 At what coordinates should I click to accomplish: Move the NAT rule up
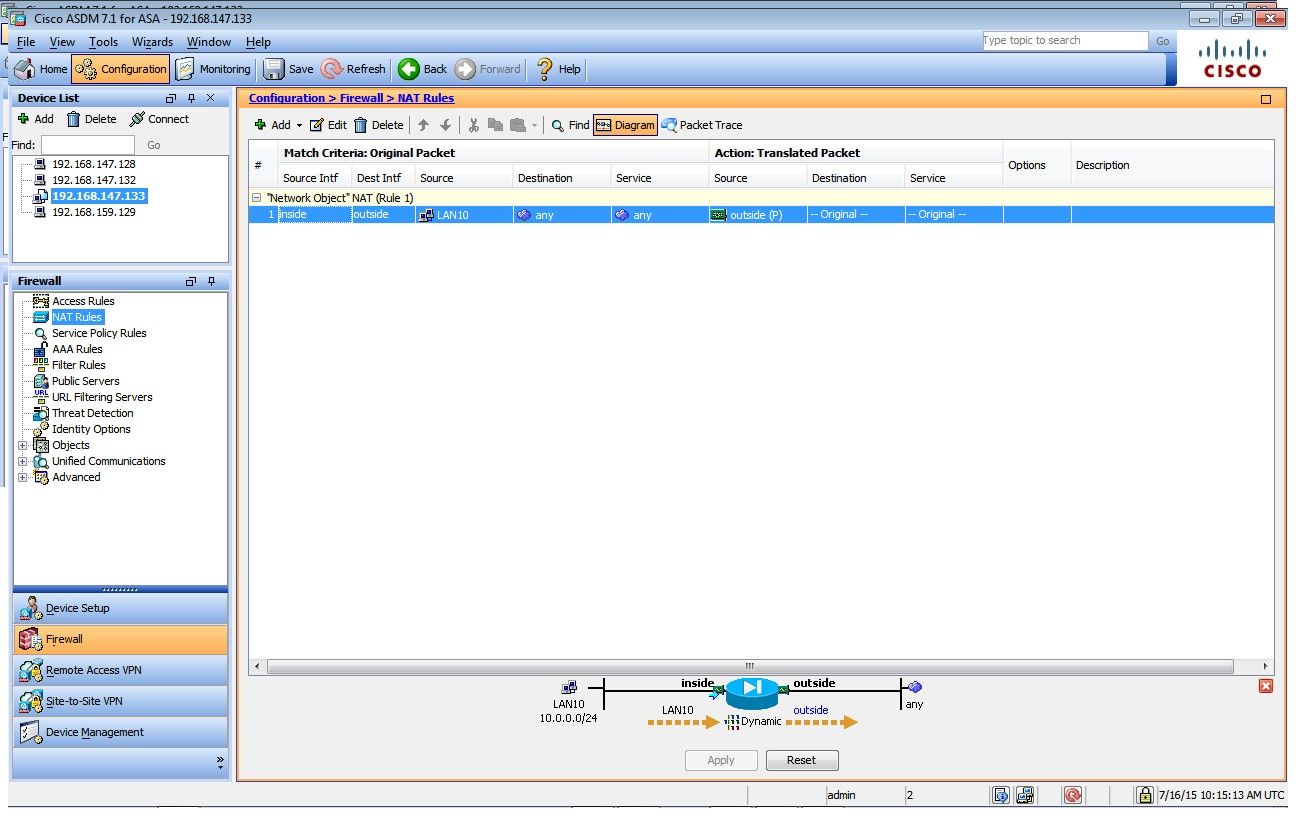[423, 125]
